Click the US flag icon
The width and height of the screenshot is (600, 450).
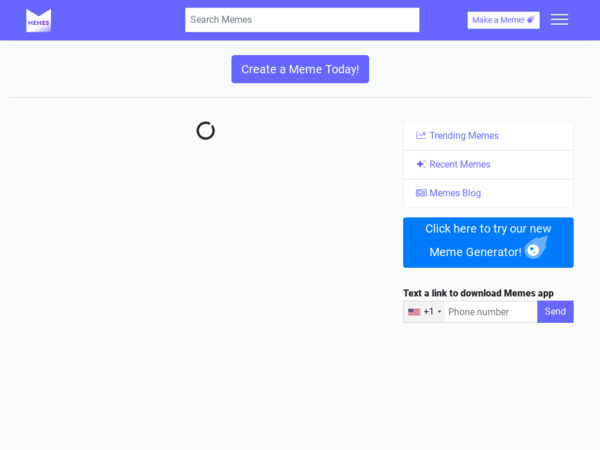pyautogui.click(x=414, y=312)
